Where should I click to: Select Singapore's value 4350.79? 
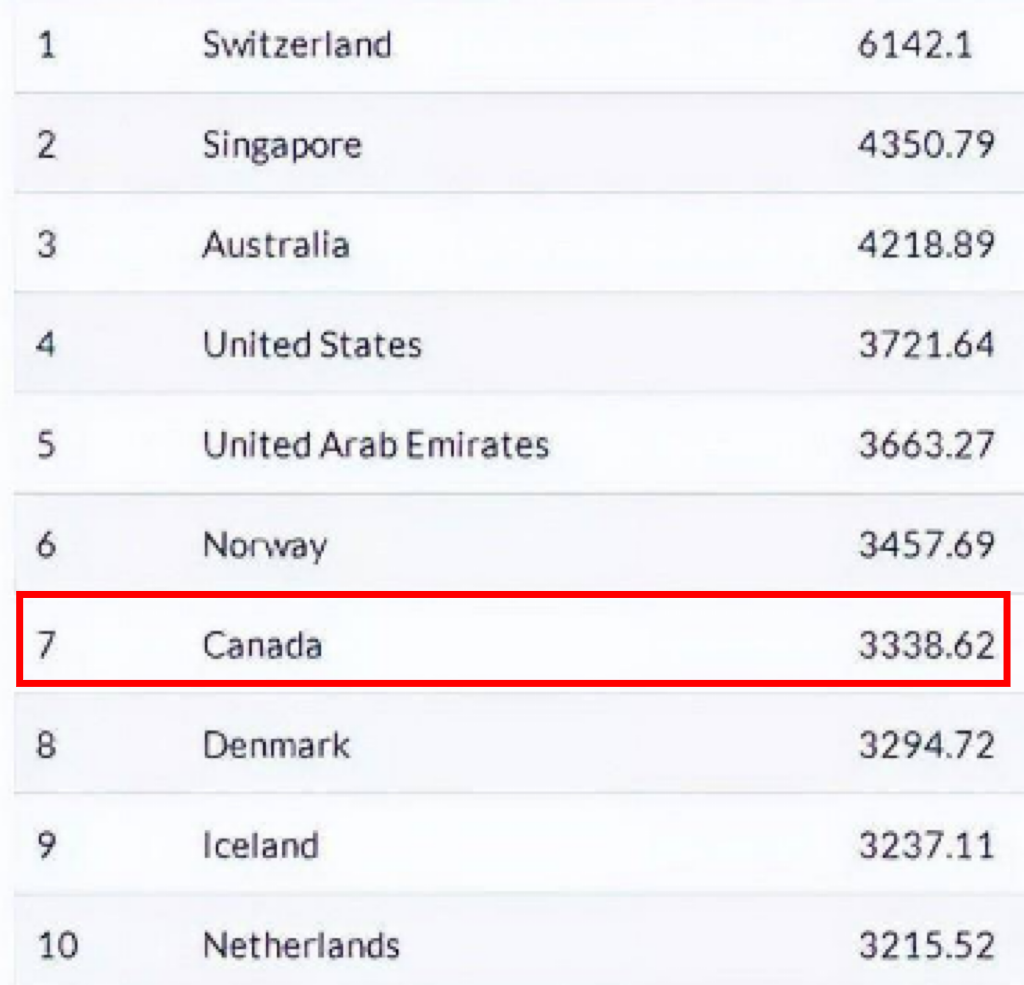[x=926, y=144]
